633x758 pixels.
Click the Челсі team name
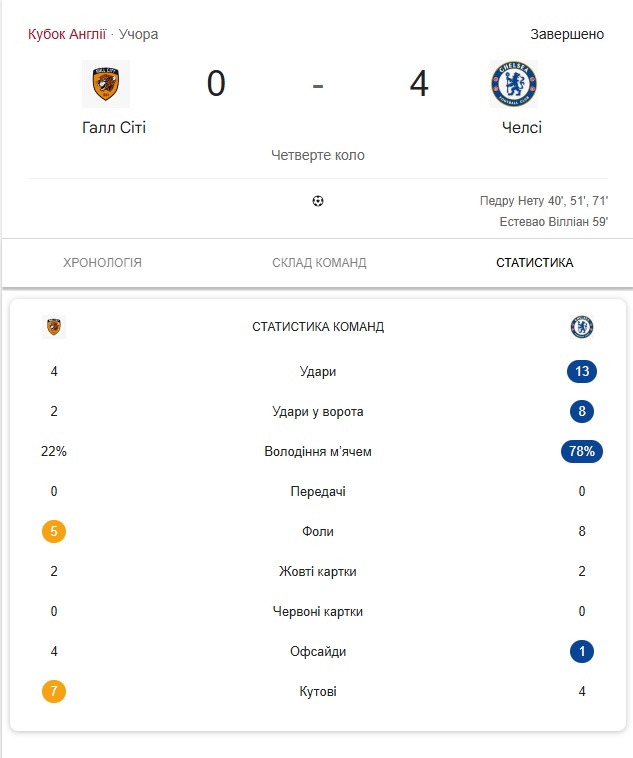click(522, 128)
